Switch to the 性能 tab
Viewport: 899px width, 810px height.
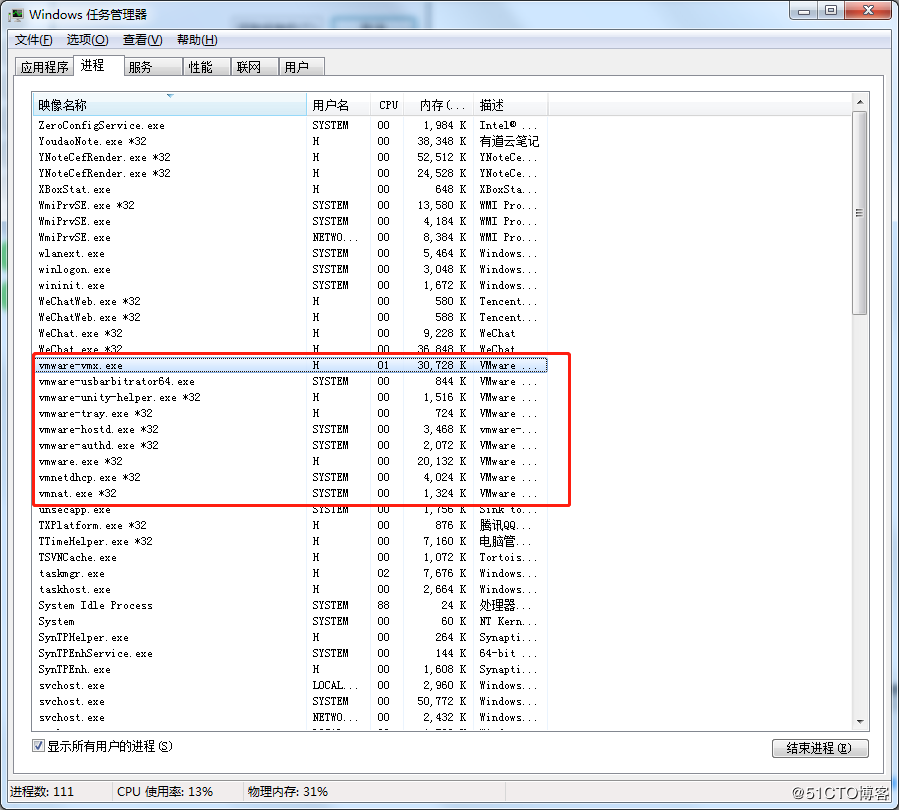click(x=200, y=67)
